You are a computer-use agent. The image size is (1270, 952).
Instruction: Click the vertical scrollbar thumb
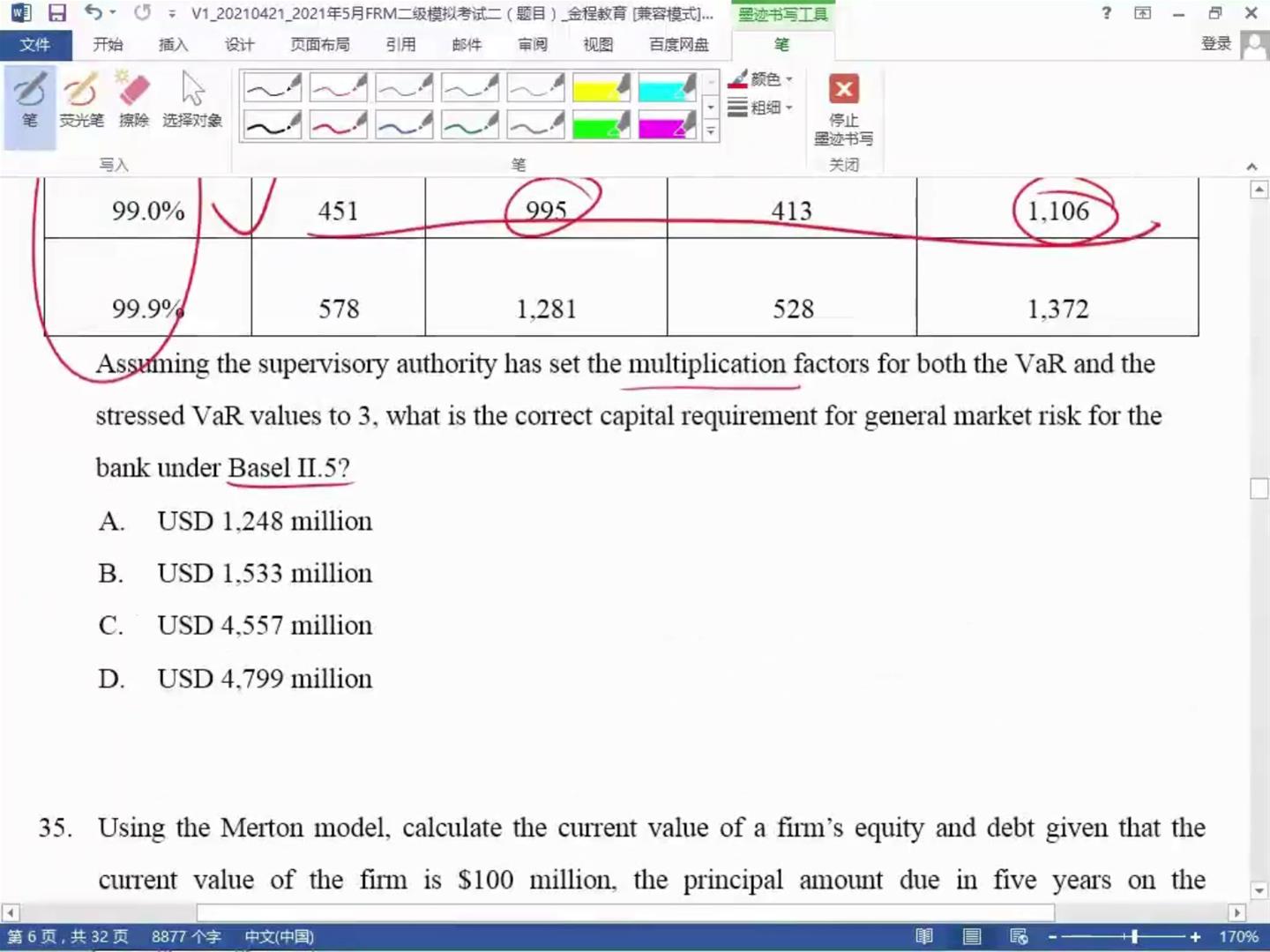coord(1259,488)
